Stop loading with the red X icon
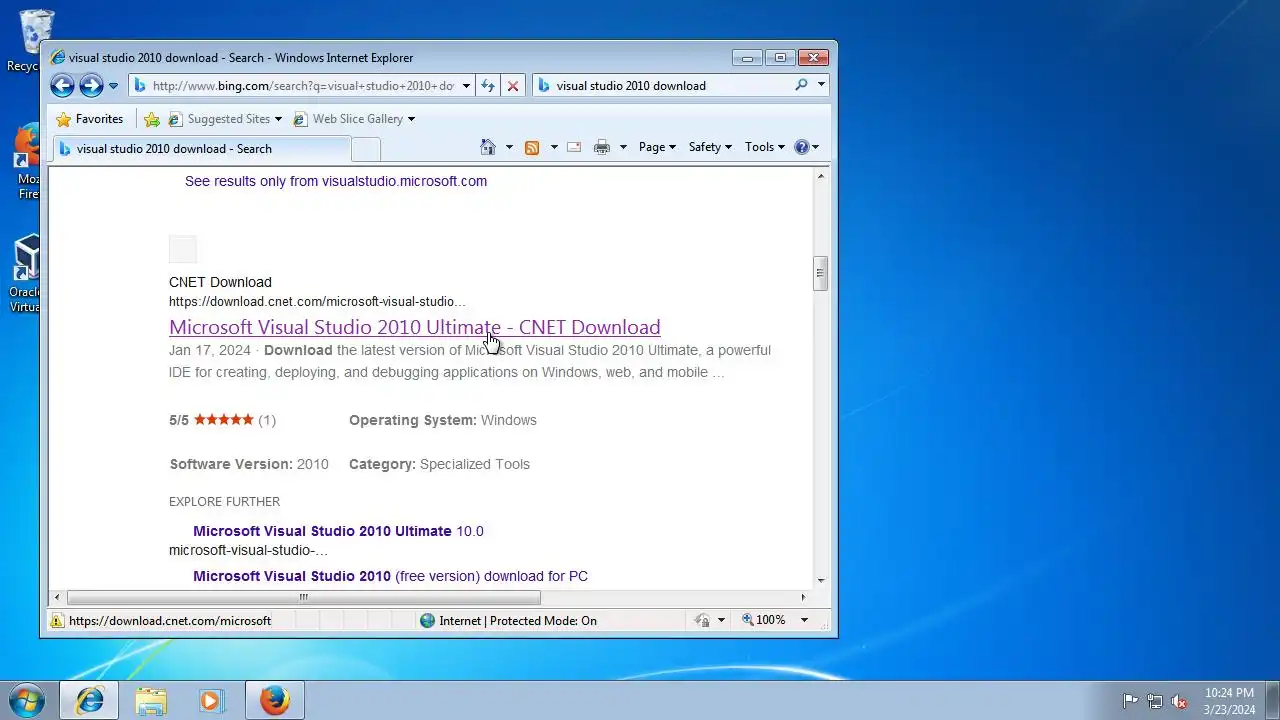 pyautogui.click(x=513, y=86)
